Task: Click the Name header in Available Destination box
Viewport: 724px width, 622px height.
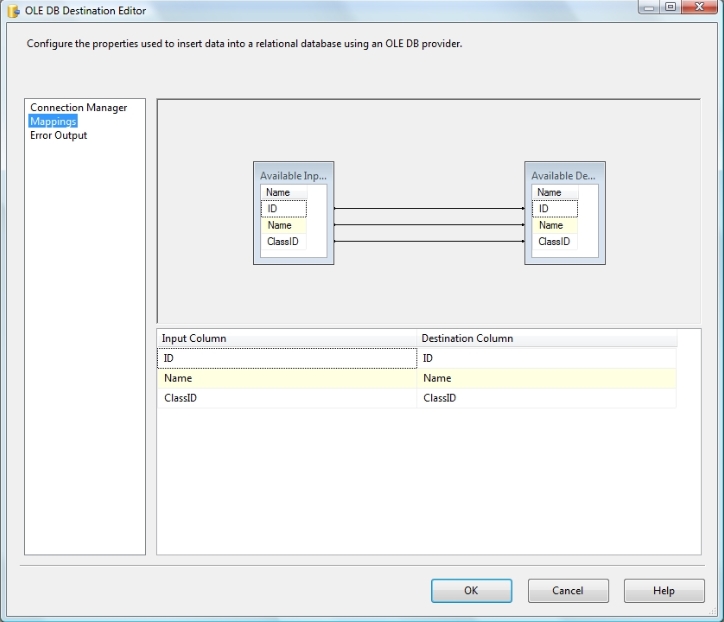Action: [x=555, y=192]
